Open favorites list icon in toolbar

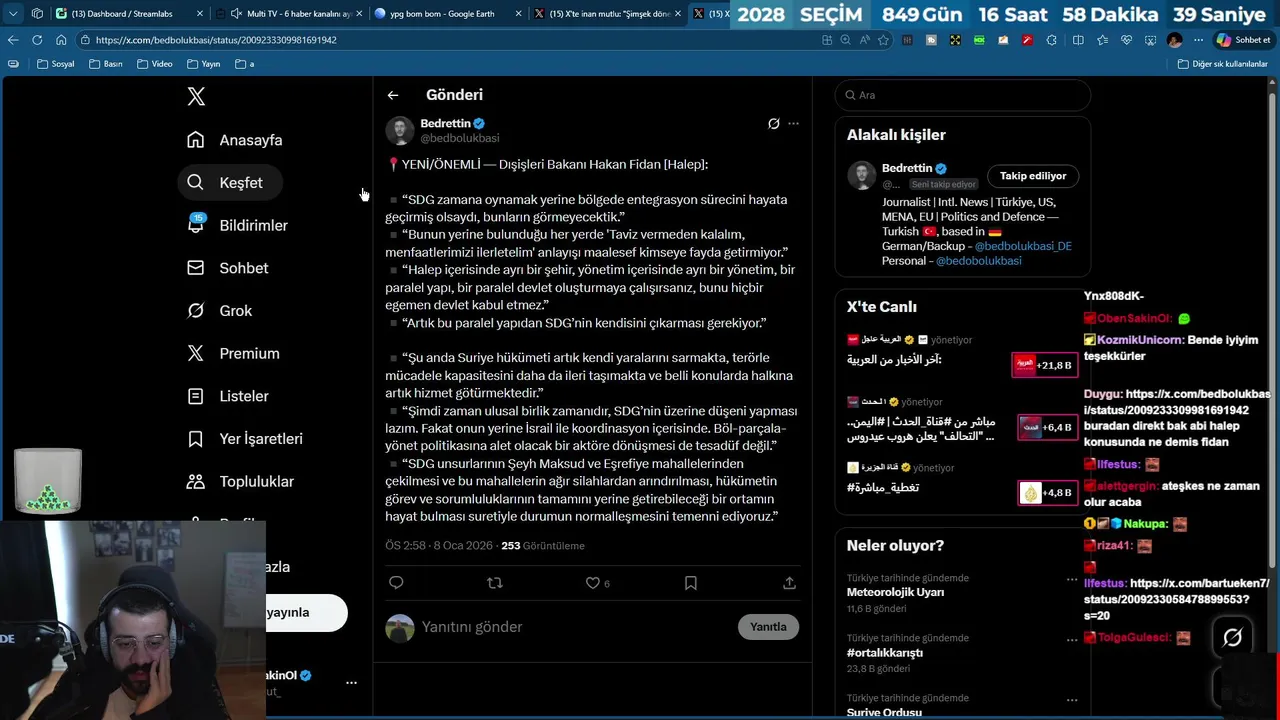[1102, 40]
